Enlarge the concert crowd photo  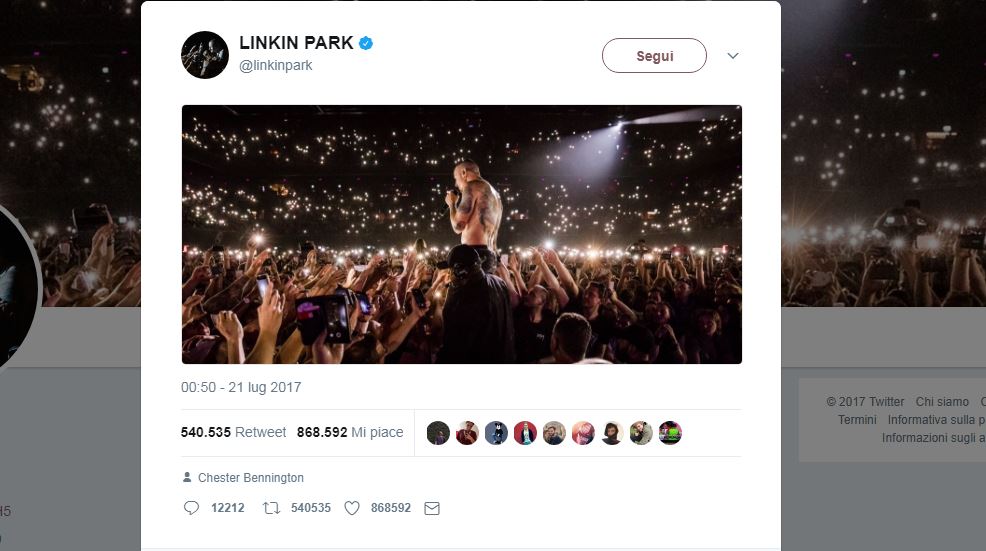[x=461, y=234]
